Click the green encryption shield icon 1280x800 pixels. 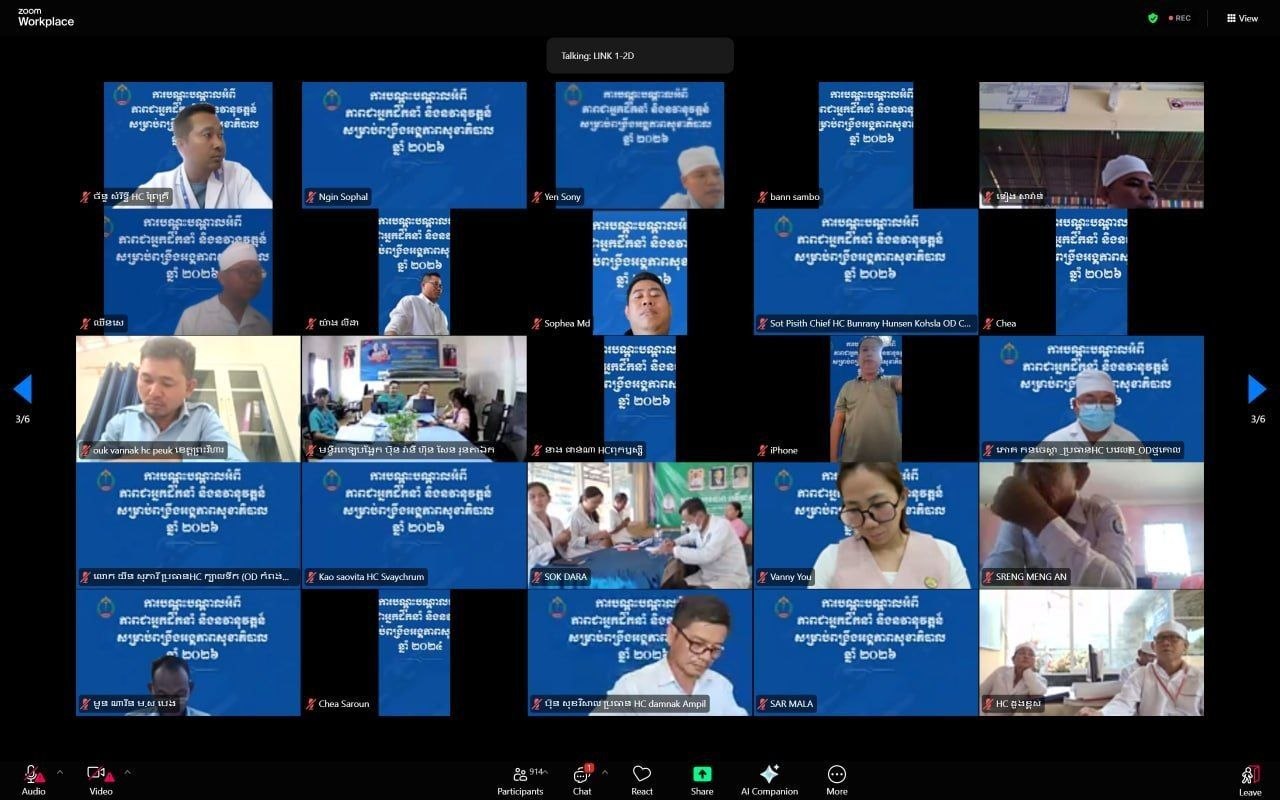click(1153, 18)
